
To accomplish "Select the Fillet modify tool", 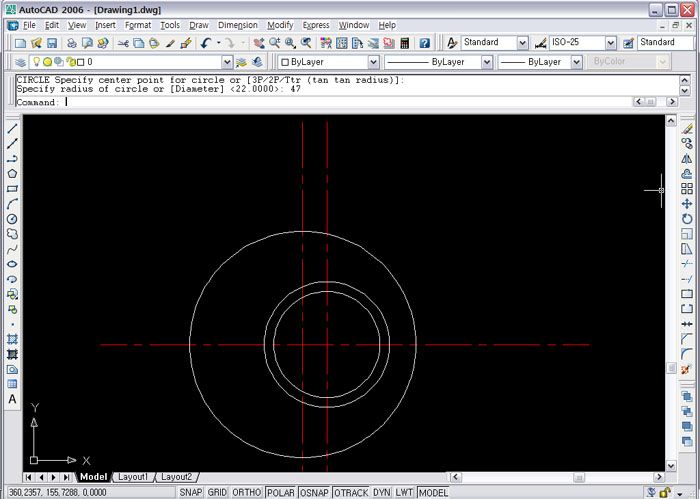I will [x=687, y=354].
